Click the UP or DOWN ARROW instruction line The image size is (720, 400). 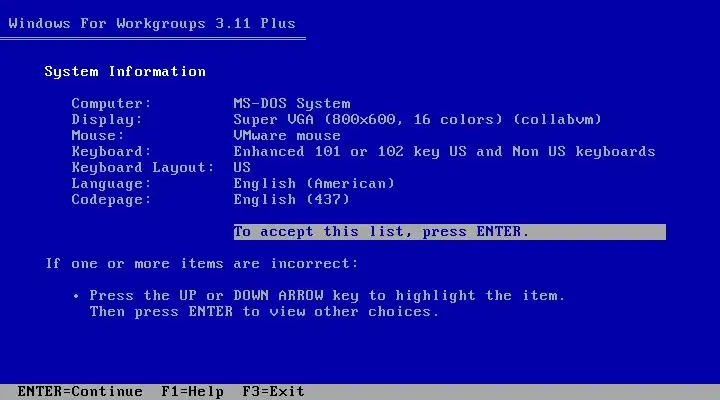[327, 295]
